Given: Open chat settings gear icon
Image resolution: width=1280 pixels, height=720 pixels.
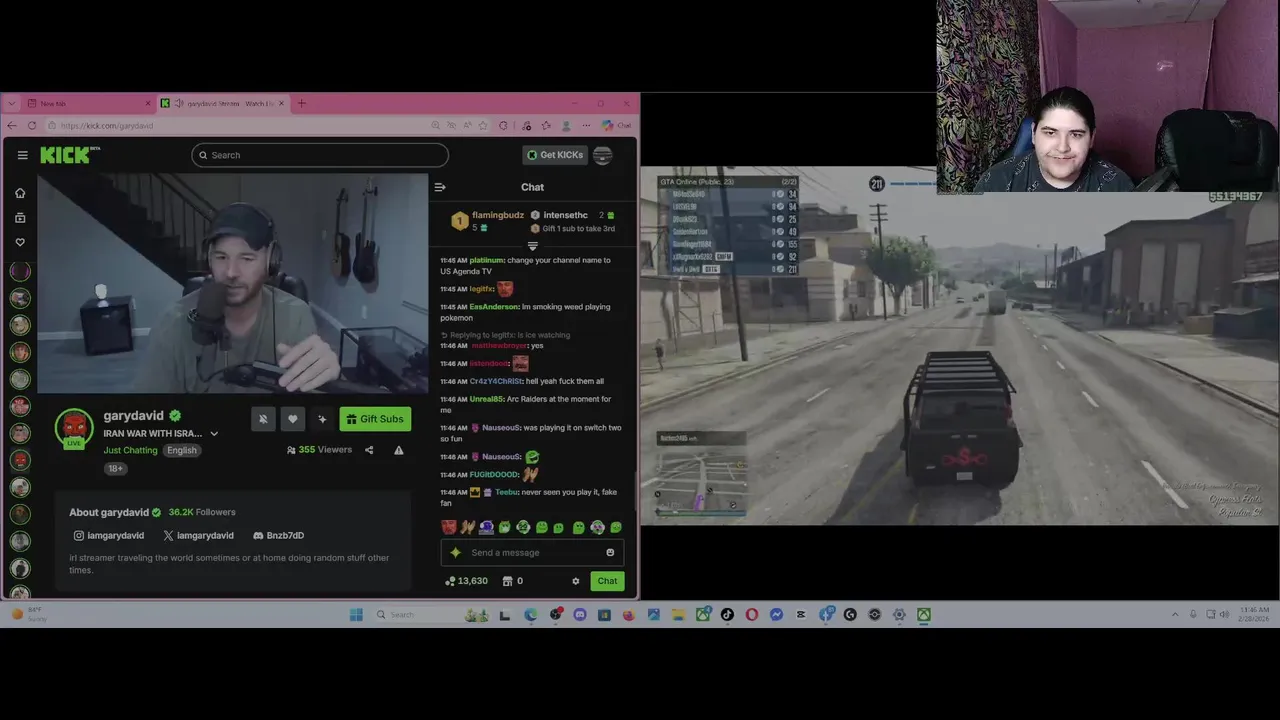Looking at the screenshot, I should pos(575,581).
